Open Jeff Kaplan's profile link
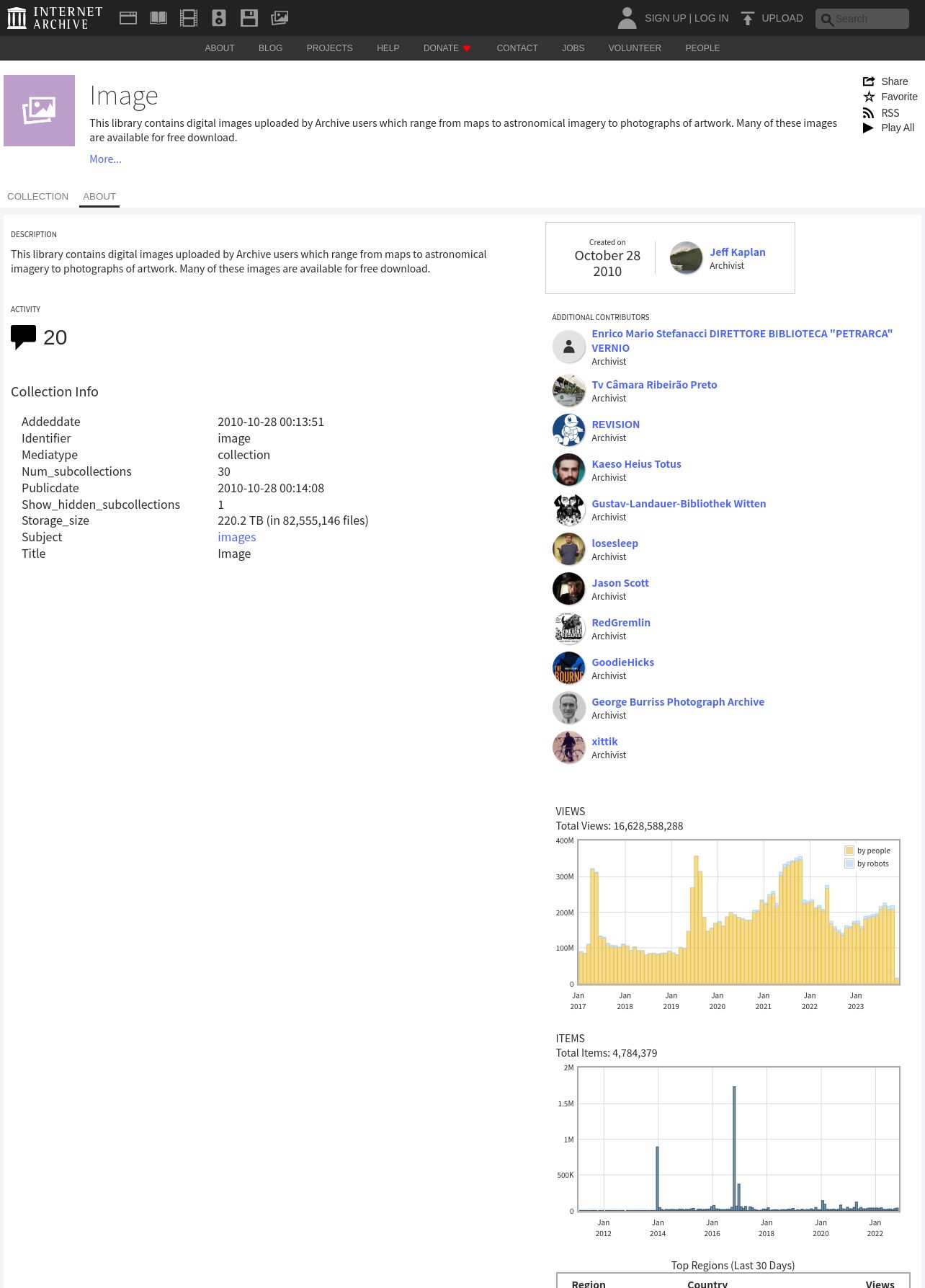925x1288 pixels. (738, 252)
